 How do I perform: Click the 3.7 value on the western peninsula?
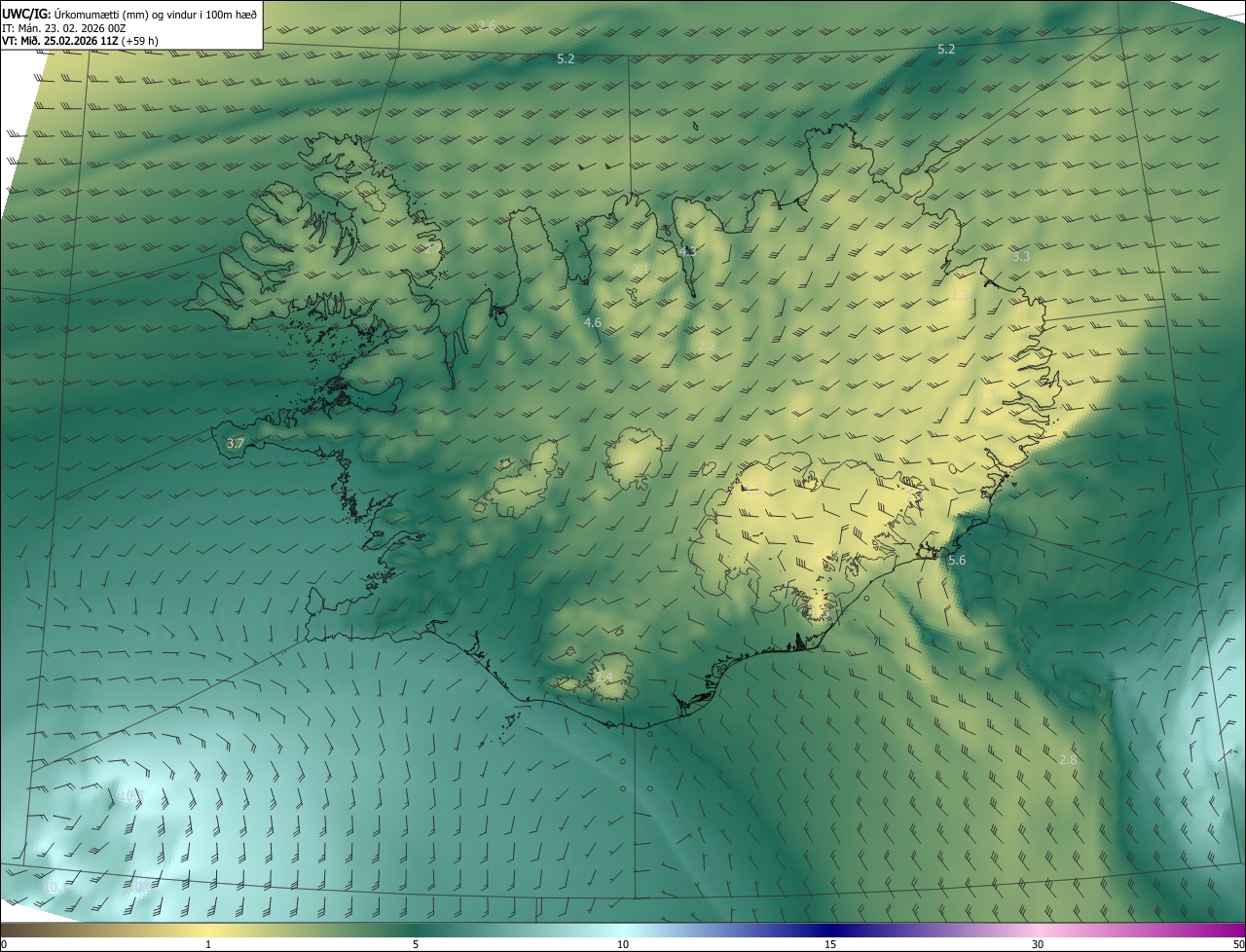[x=235, y=443]
